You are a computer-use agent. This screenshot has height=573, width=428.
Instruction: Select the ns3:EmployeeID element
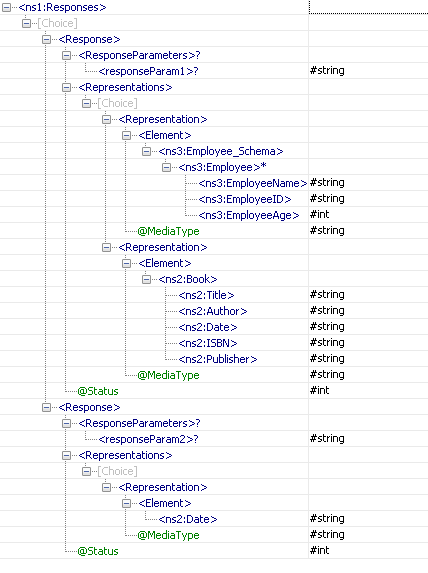(245, 200)
